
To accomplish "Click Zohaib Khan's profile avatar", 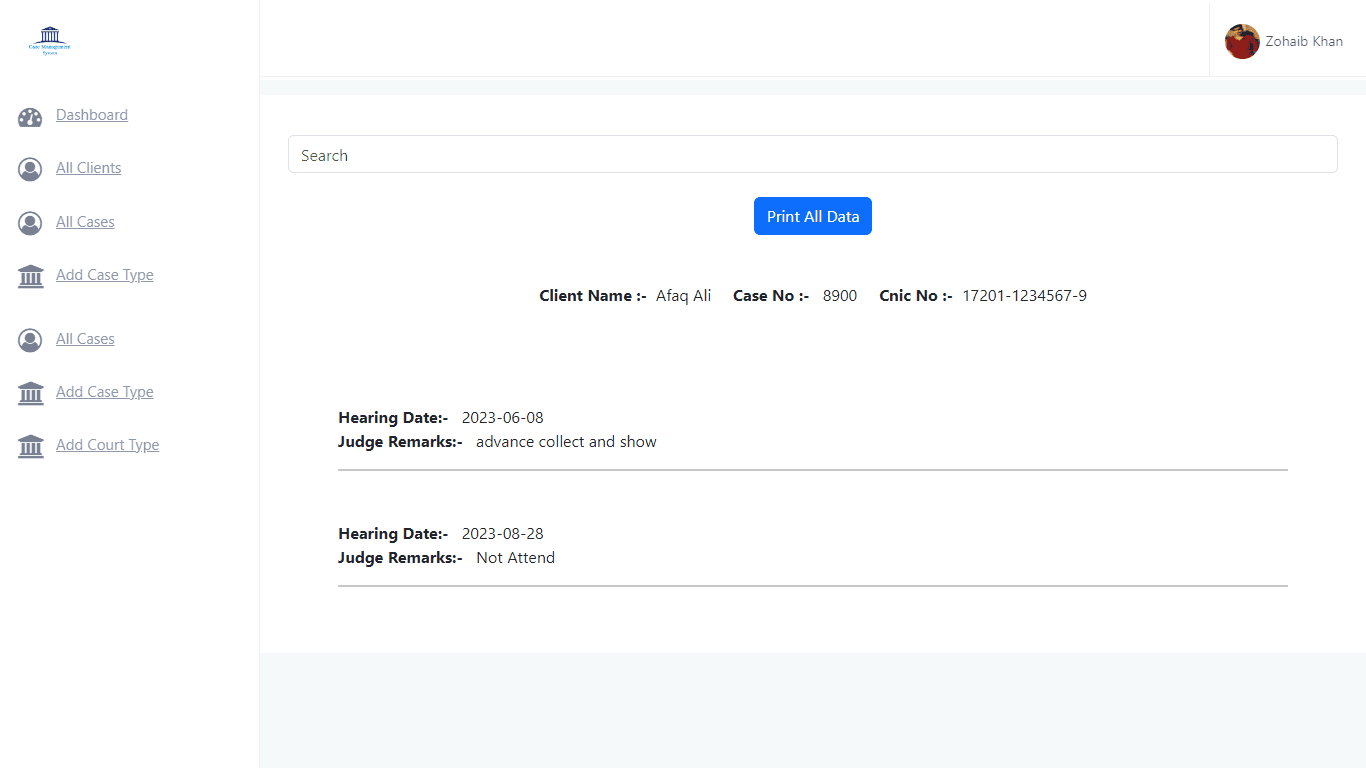I will 1242,42.
